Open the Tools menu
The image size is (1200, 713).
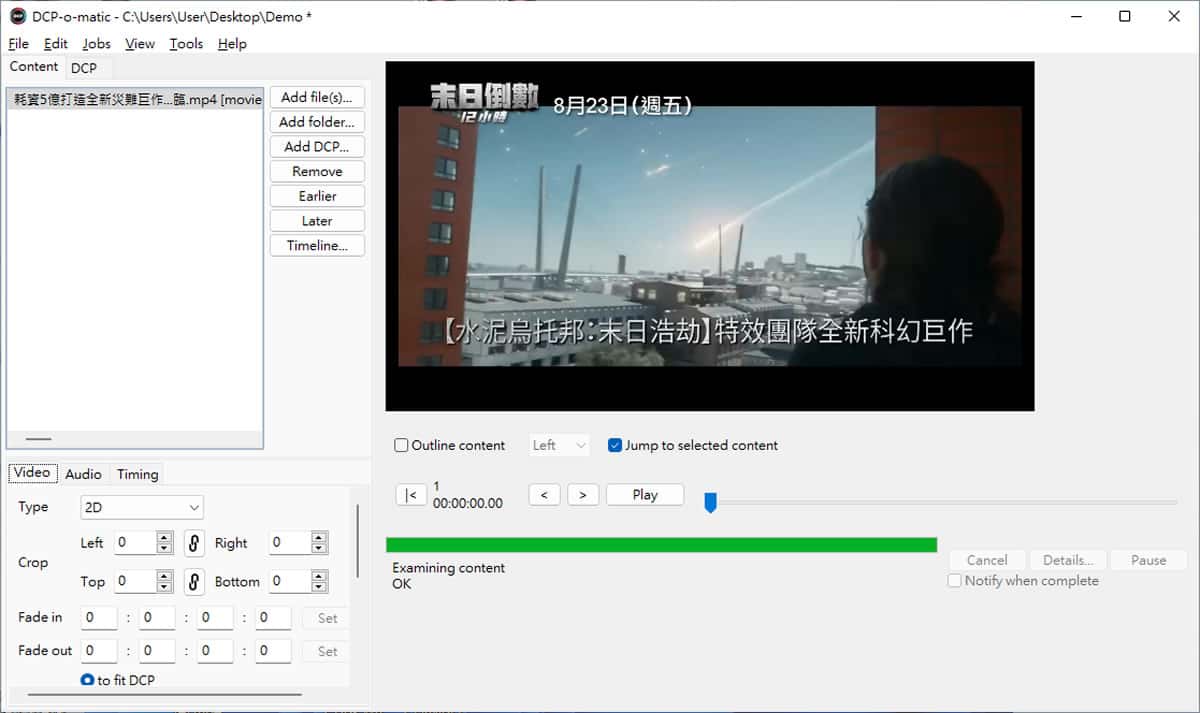186,44
